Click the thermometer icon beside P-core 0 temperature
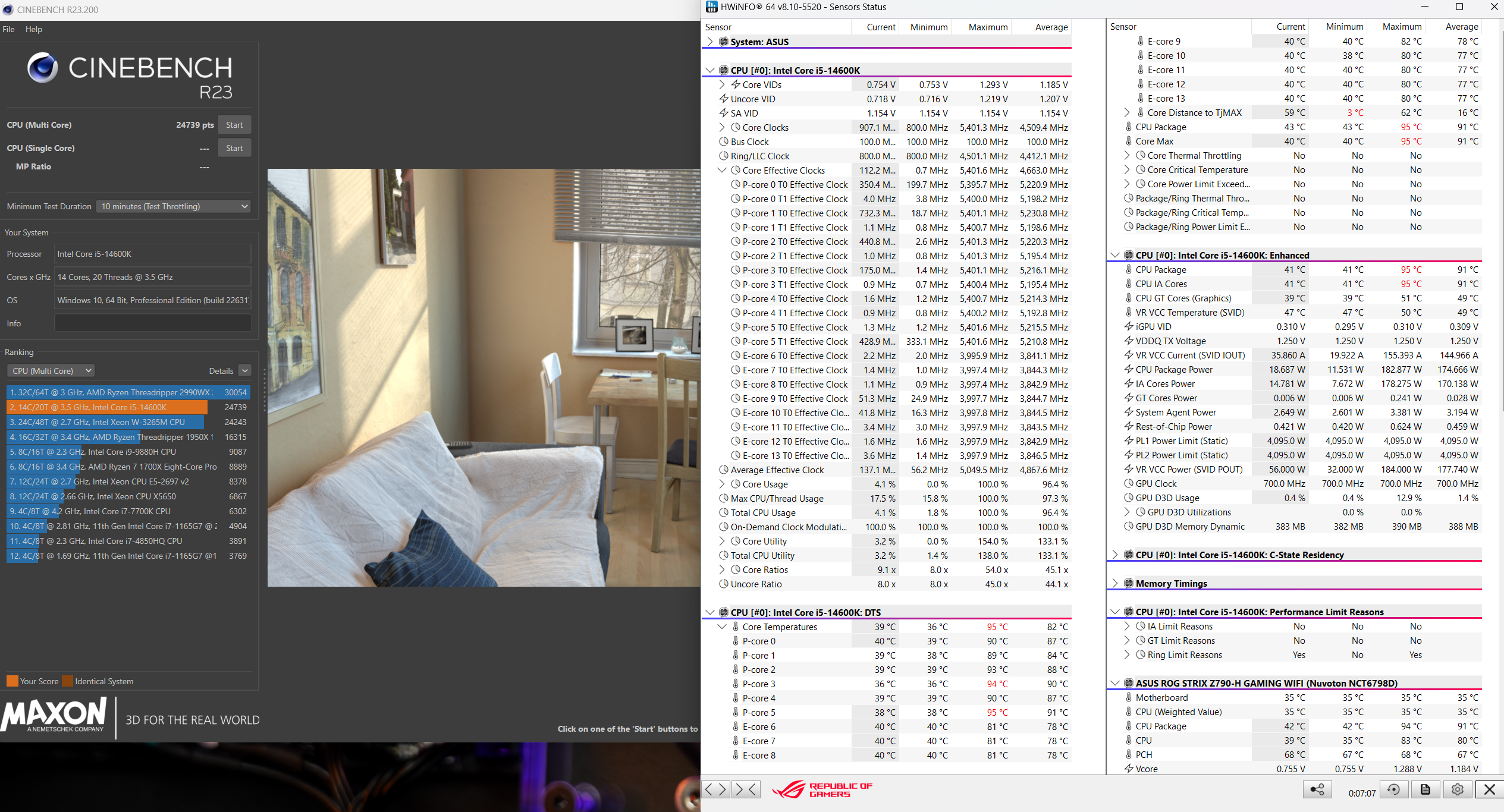Image resolution: width=1504 pixels, height=812 pixels. point(736,641)
